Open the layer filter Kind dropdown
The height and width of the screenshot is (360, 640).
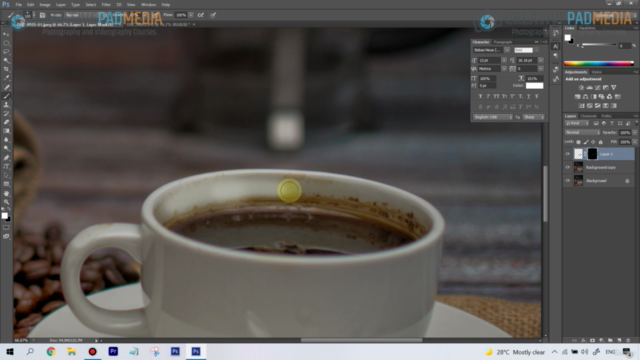(577, 123)
